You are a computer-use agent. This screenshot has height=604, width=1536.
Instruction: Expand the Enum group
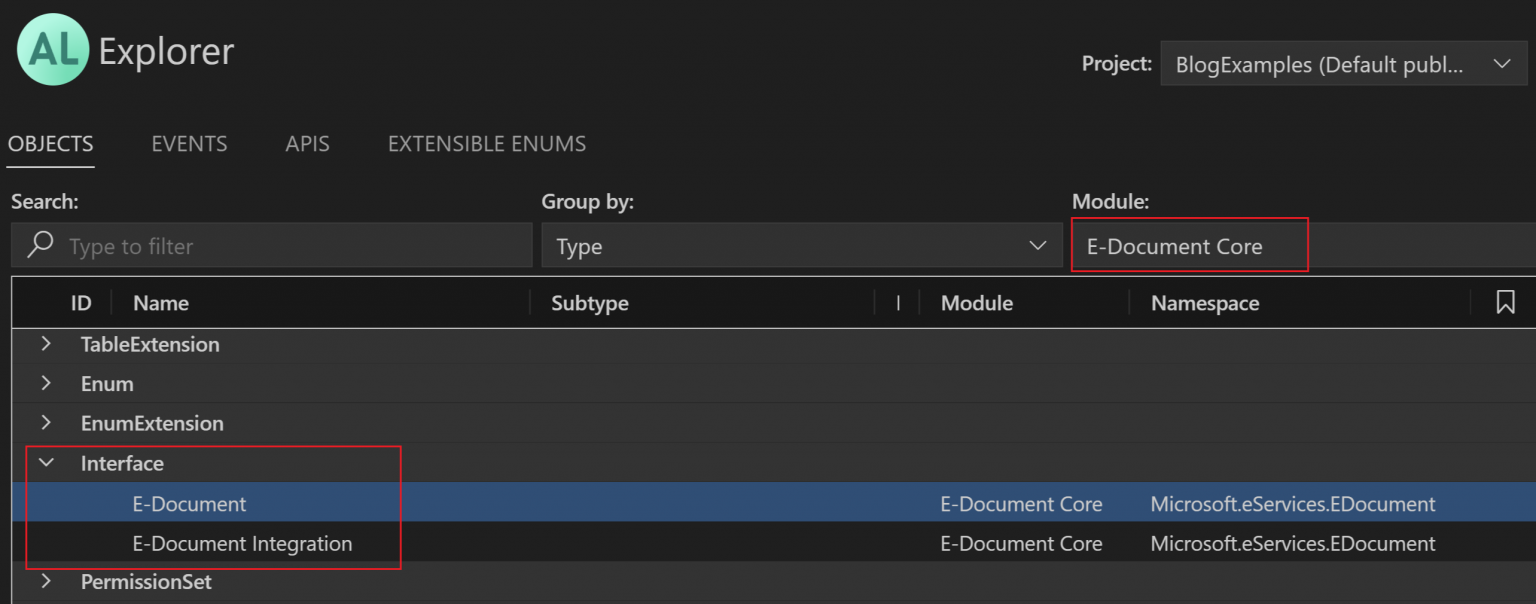pos(46,384)
